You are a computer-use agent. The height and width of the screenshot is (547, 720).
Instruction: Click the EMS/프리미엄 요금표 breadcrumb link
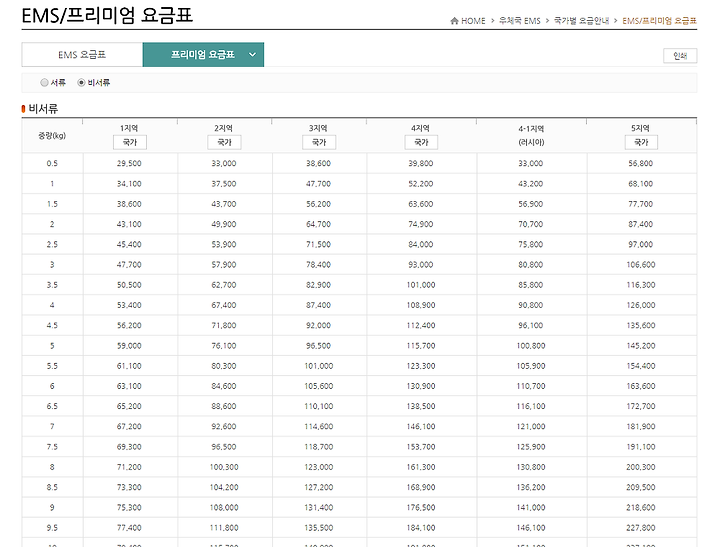click(x=659, y=21)
